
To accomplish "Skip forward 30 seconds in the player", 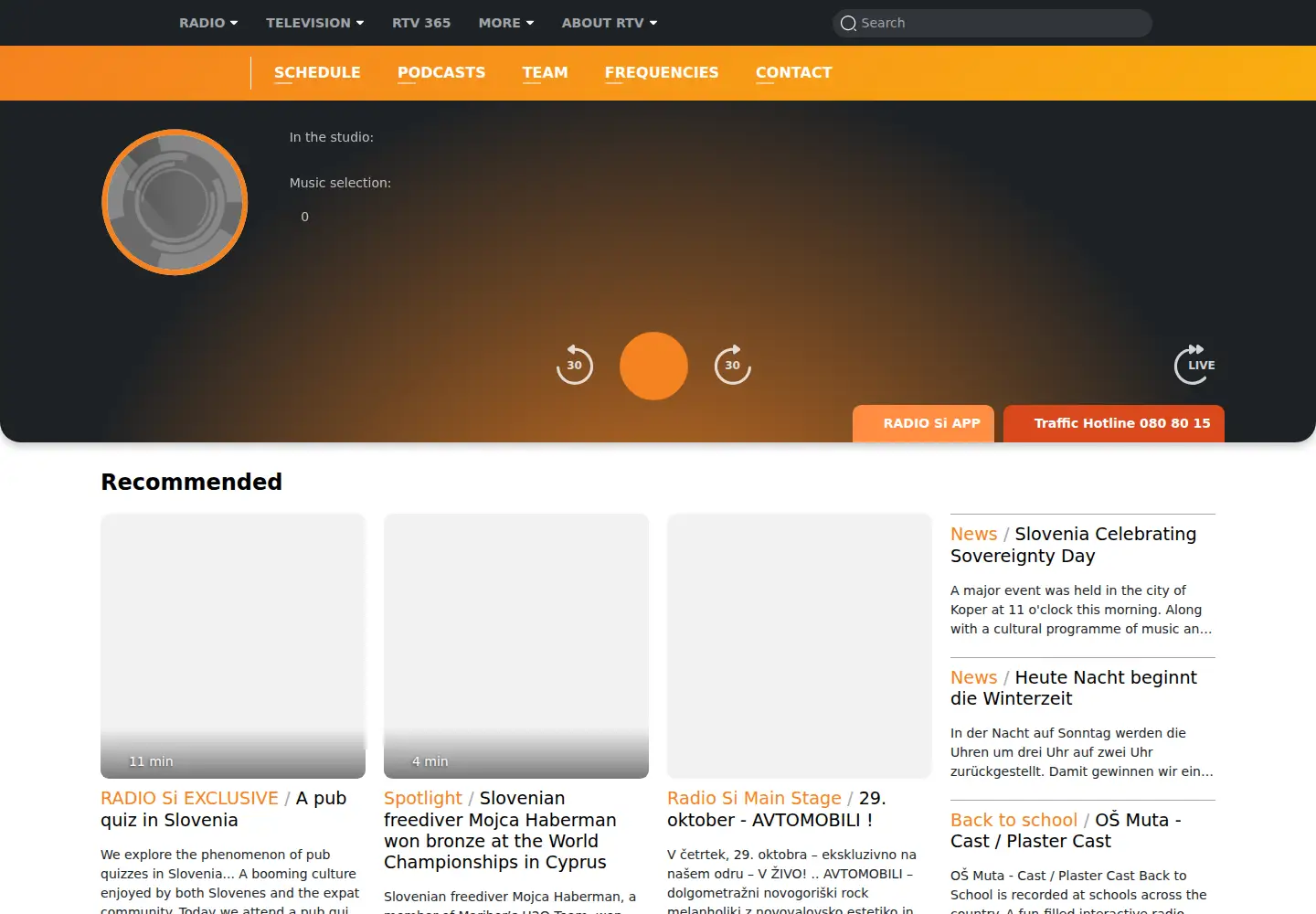I will (732, 365).
